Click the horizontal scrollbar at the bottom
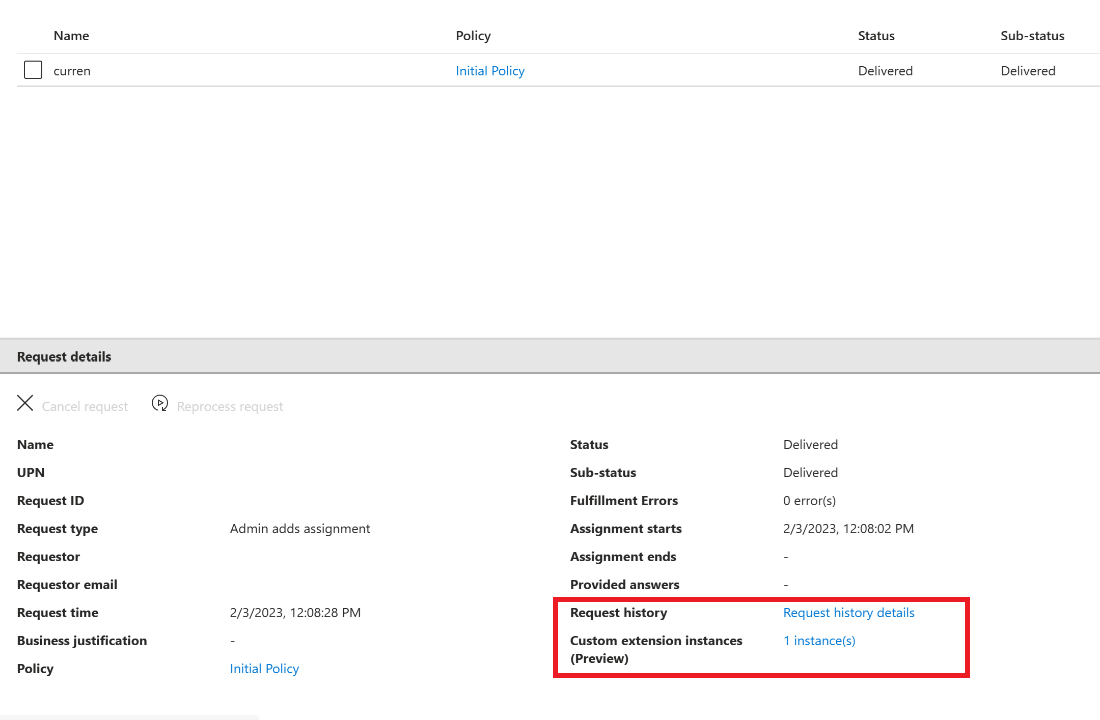The image size is (1100, 720). (130, 716)
